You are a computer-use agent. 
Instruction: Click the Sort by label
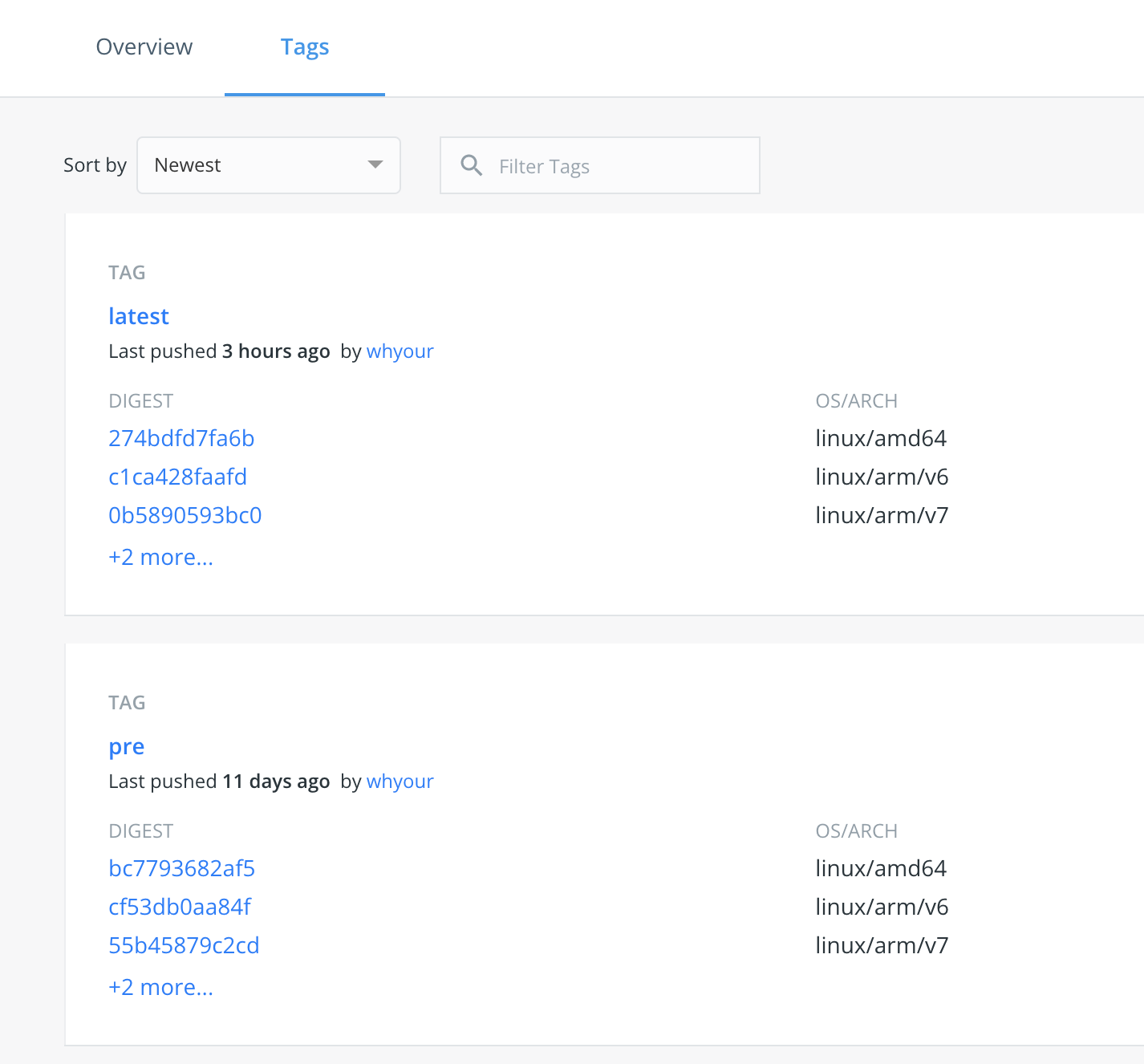(x=95, y=165)
